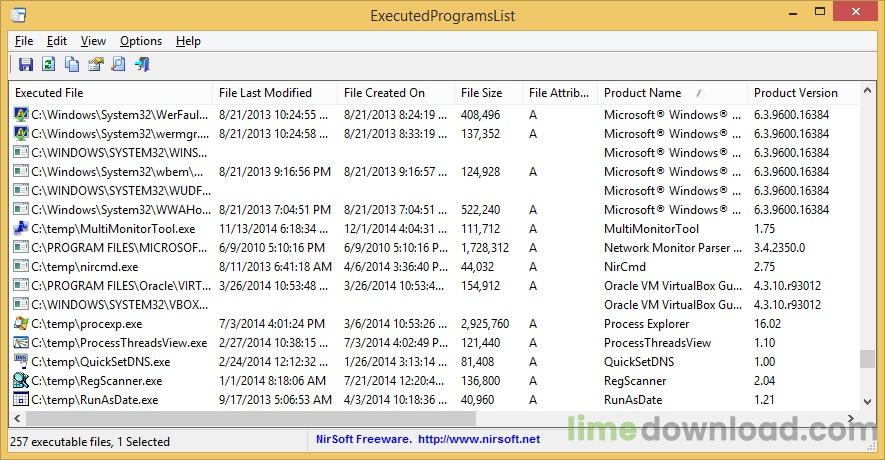
Task: Click the 11/13/2014 last modified date cell
Action: pyautogui.click(x=273, y=229)
